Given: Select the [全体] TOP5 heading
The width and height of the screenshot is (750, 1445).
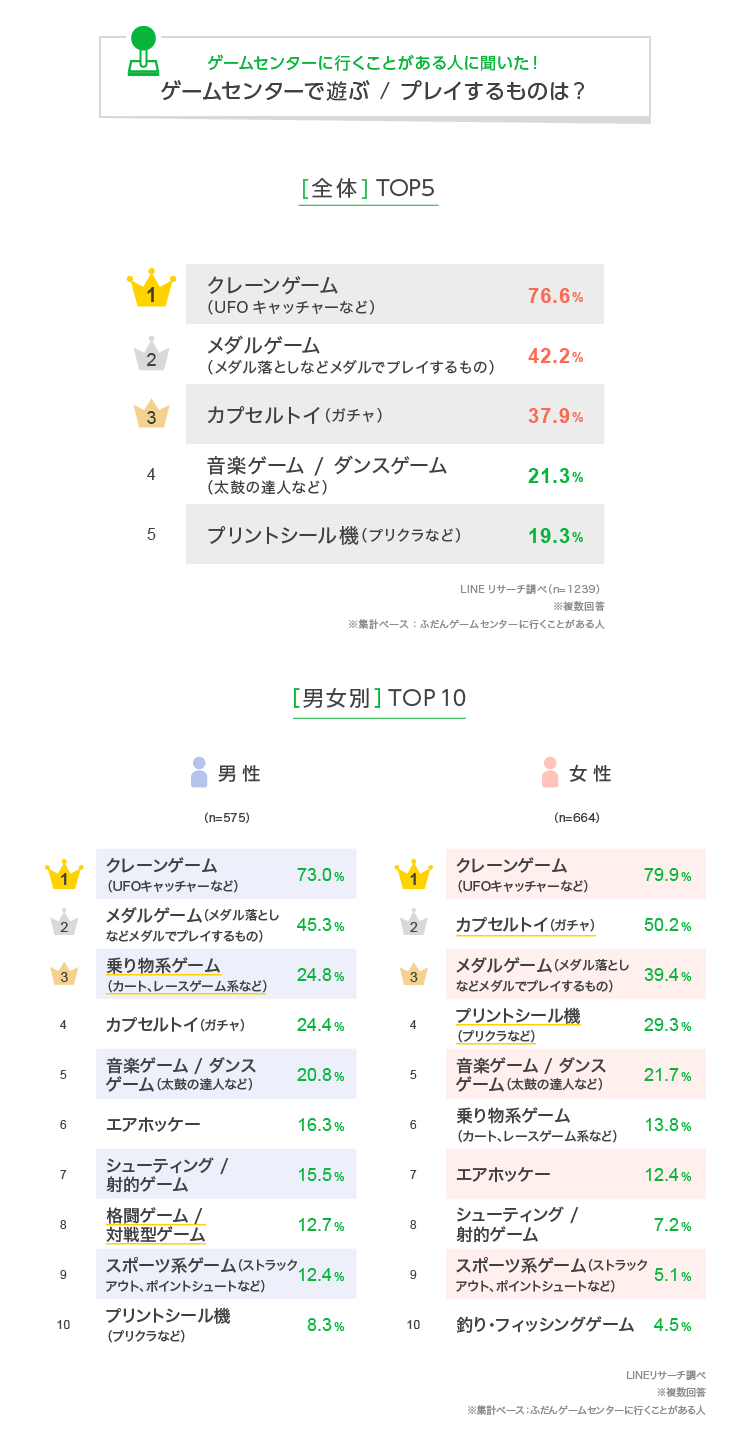Looking at the screenshot, I should point(368,189).
